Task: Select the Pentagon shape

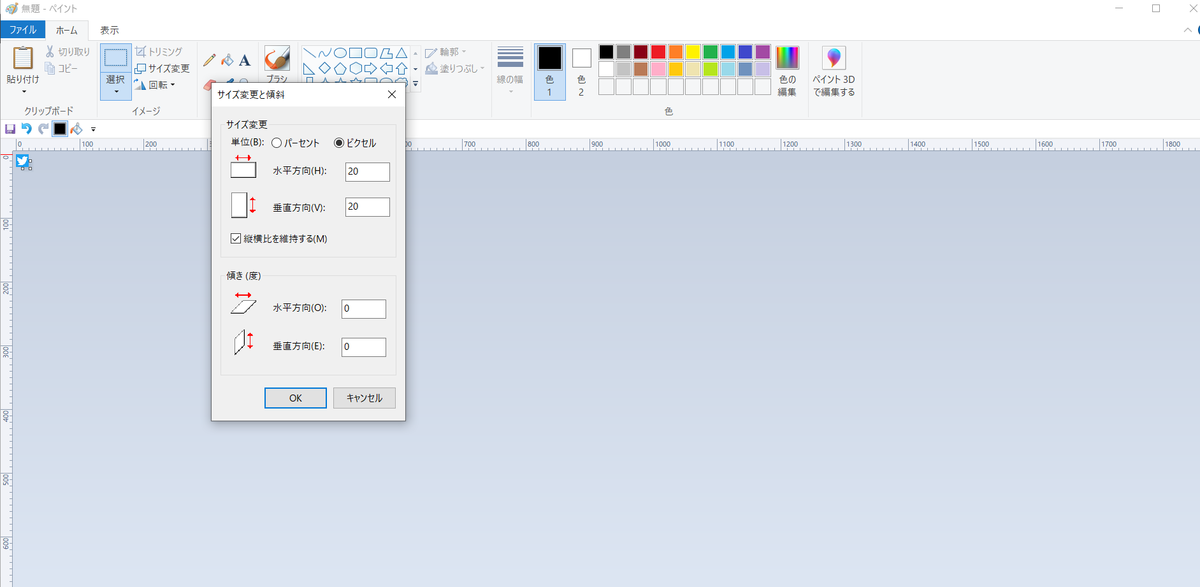Action: tap(340, 68)
